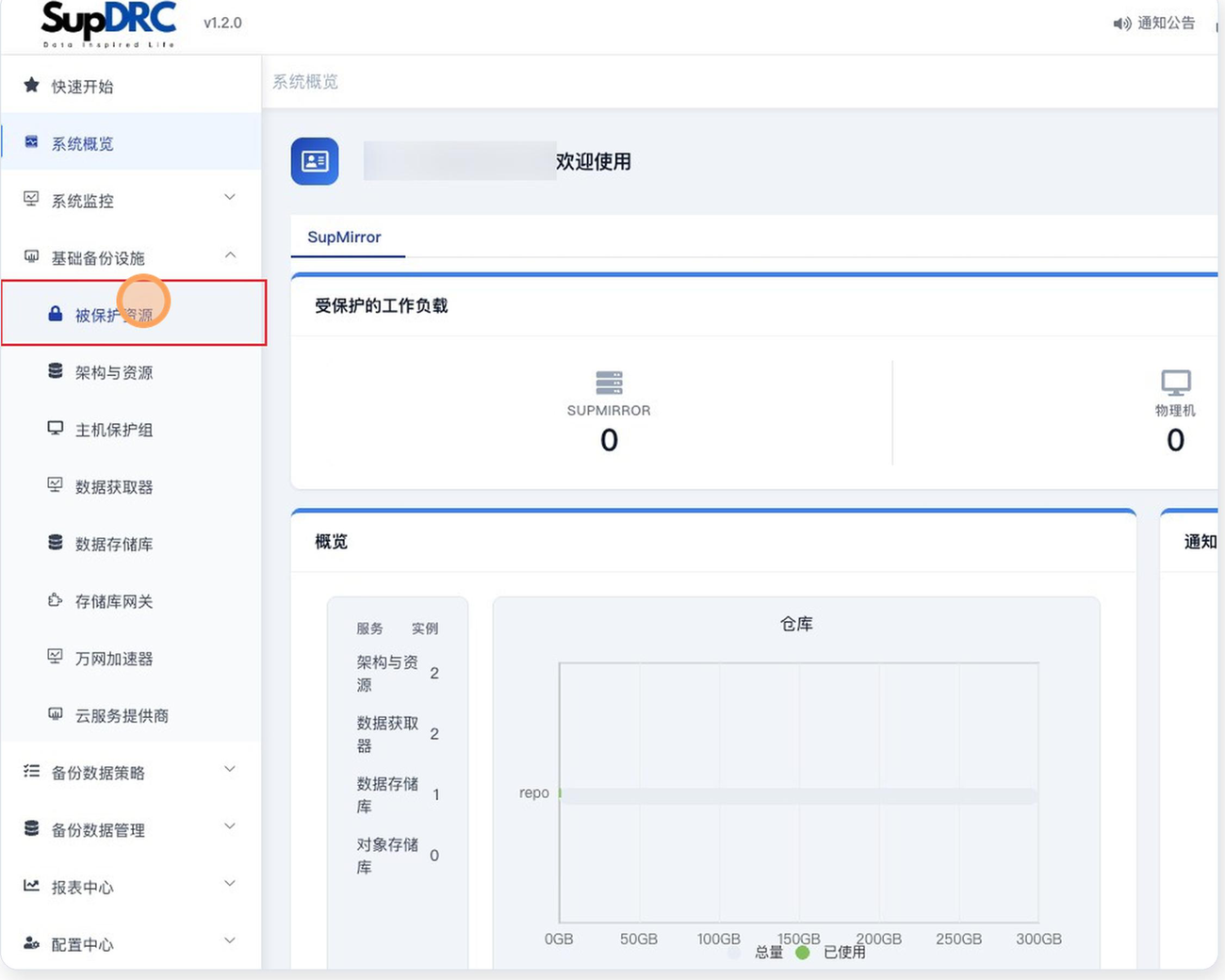
Task: Open the 万网加速器 menu item
Action: pos(131,658)
